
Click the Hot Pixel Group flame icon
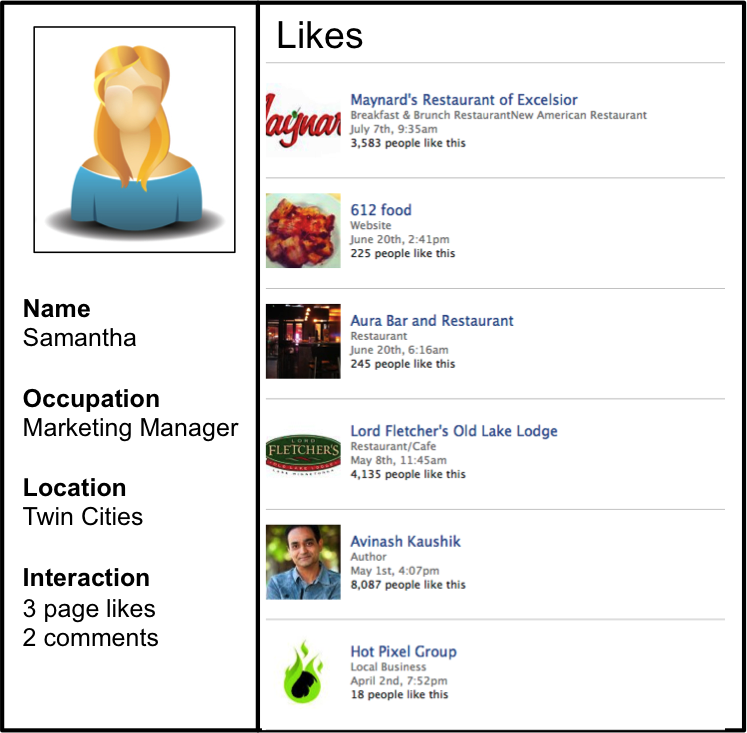point(303,672)
